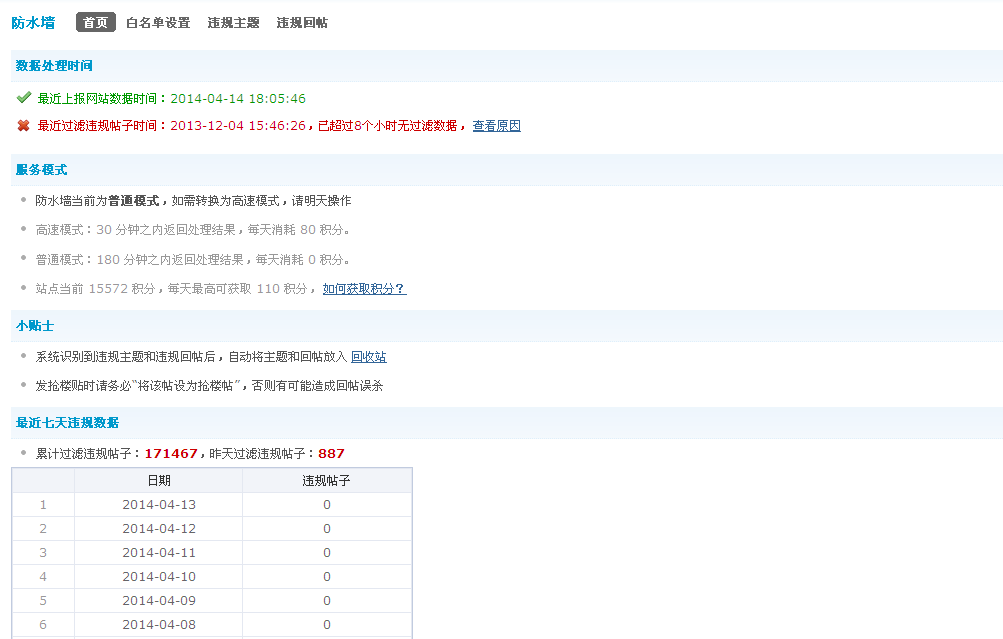The image size is (1003, 639).
Task: Click violation count for 2014-04-08 row
Action: [327, 625]
